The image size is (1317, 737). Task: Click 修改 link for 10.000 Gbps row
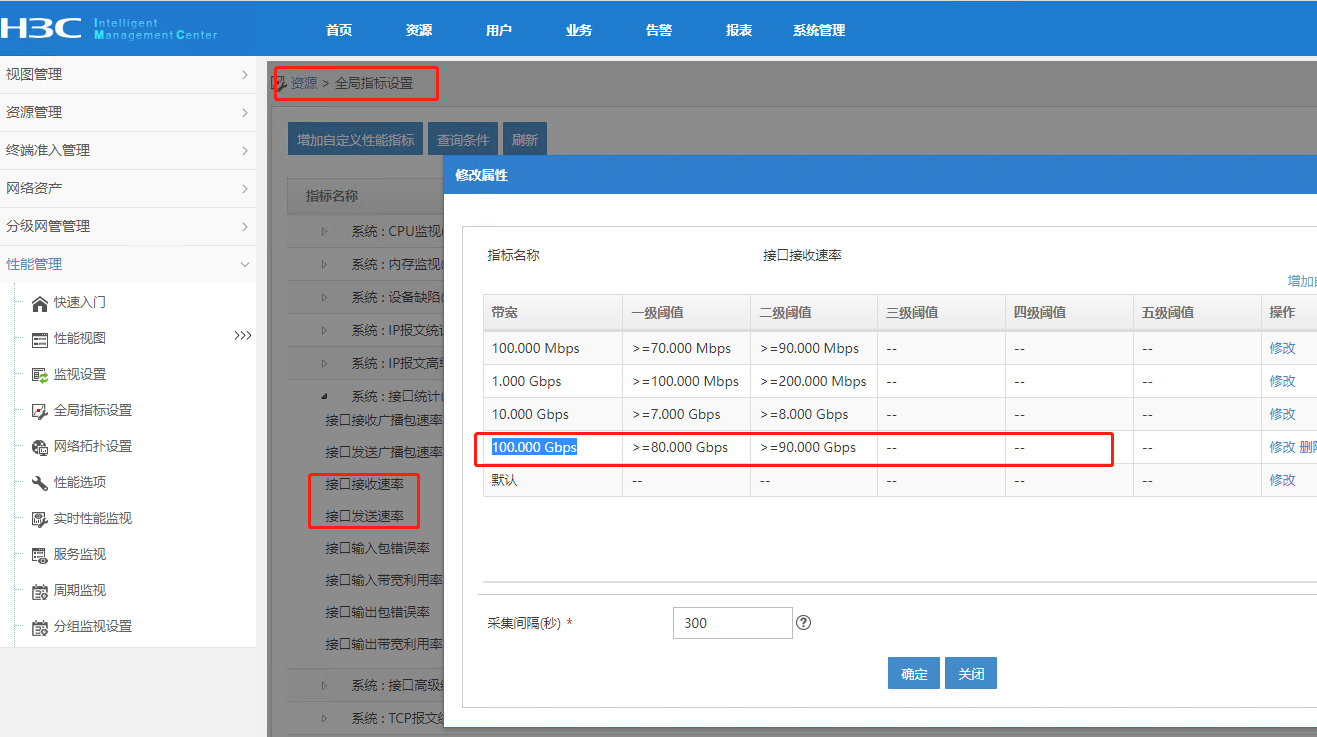(1282, 414)
